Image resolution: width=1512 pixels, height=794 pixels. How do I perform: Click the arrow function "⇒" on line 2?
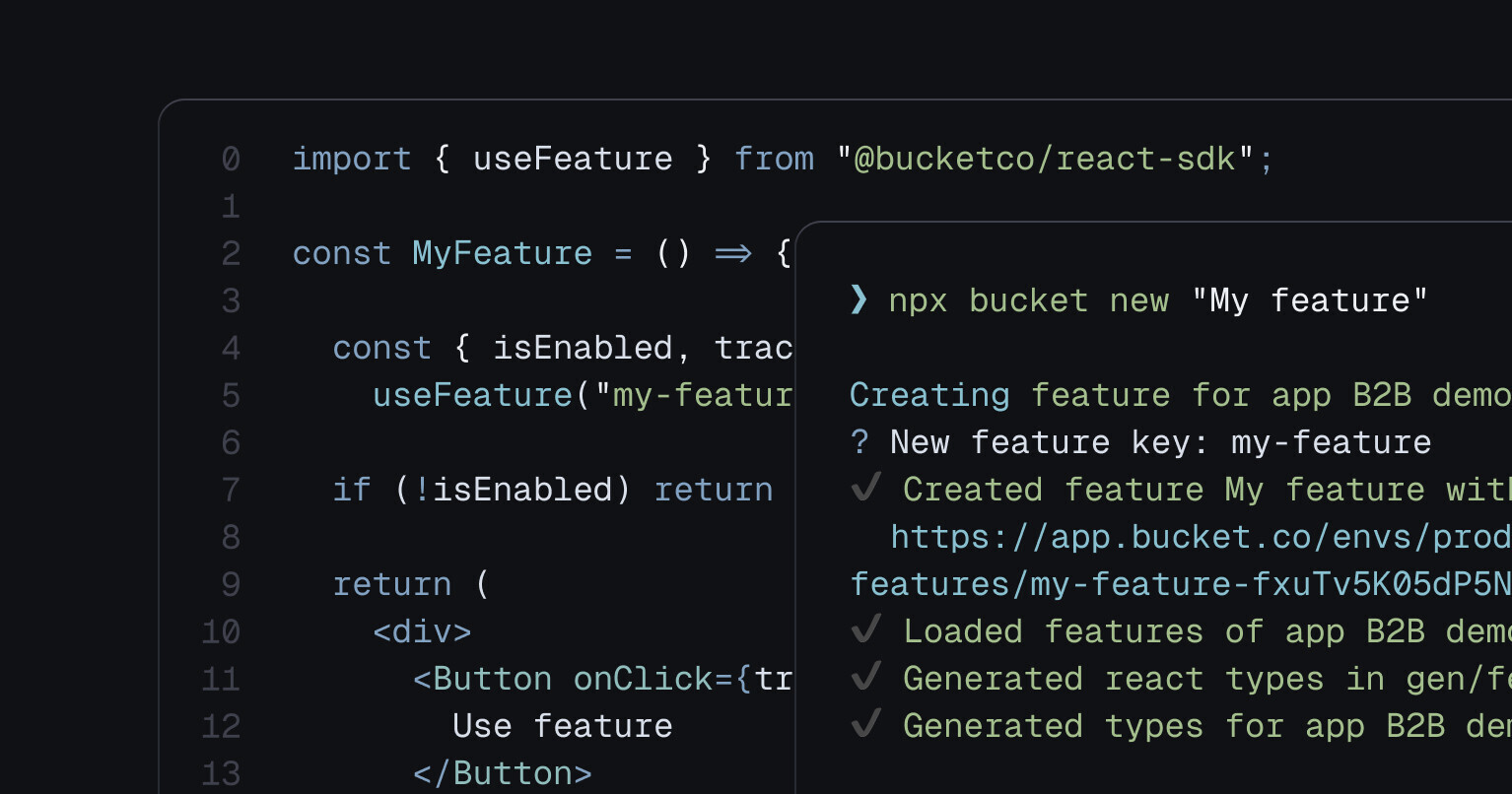click(732, 253)
